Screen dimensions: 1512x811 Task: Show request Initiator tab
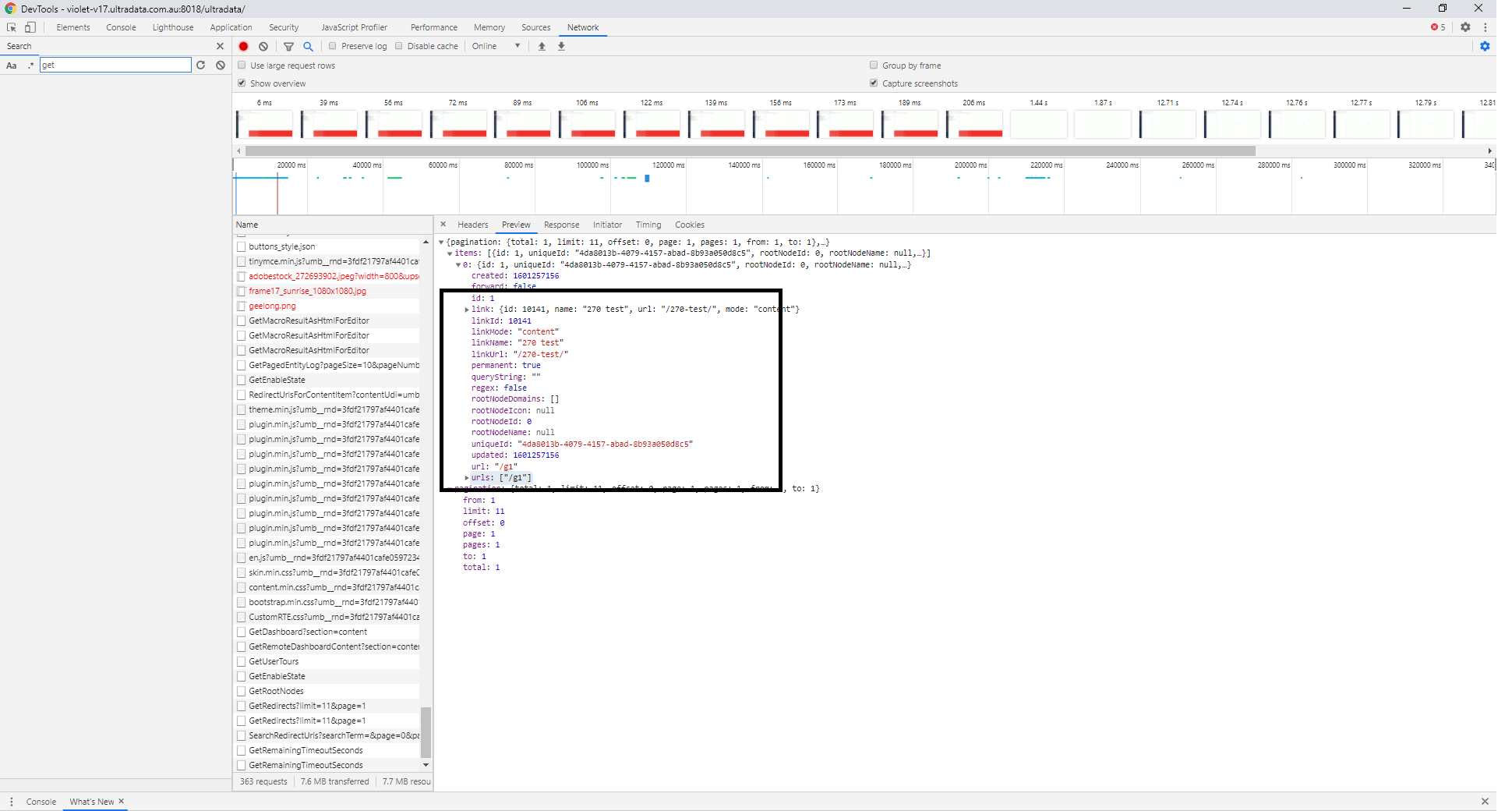point(607,225)
